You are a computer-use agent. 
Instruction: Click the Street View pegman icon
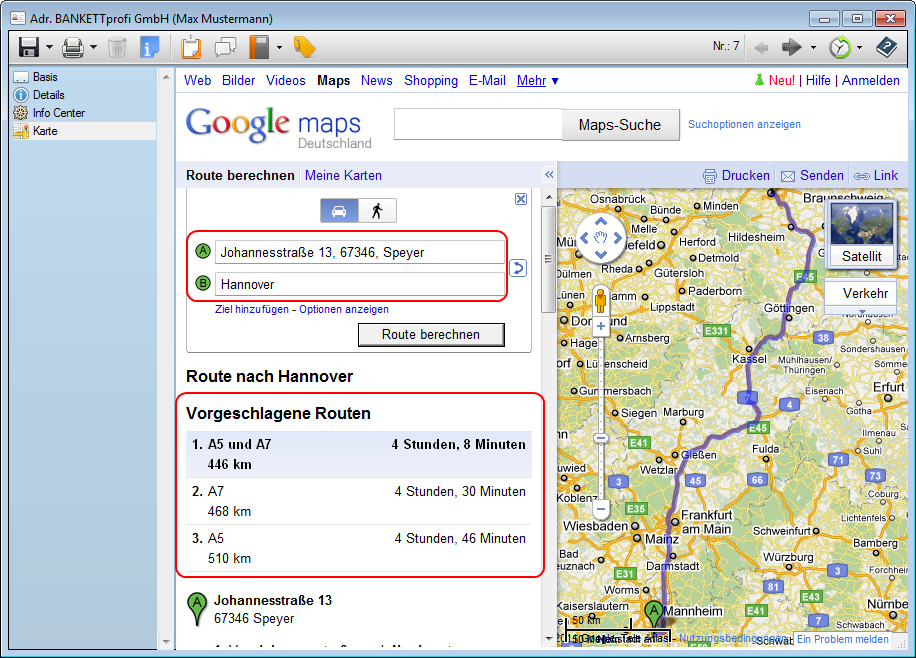coord(600,301)
